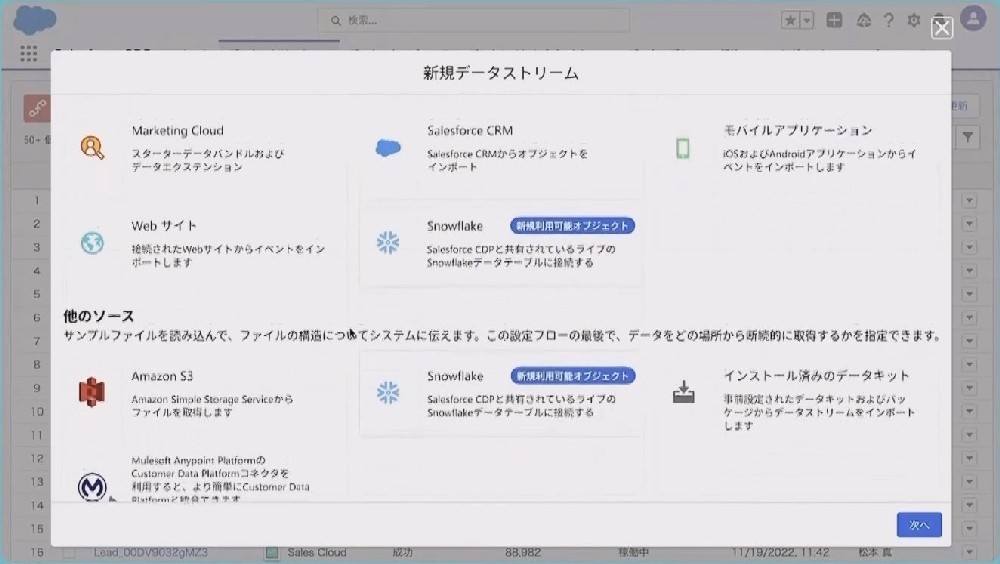This screenshot has height=564, width=1000.
Task: Click the インストール済みのデータキット title
Action: pyautogui.click(x=816, y=376)
